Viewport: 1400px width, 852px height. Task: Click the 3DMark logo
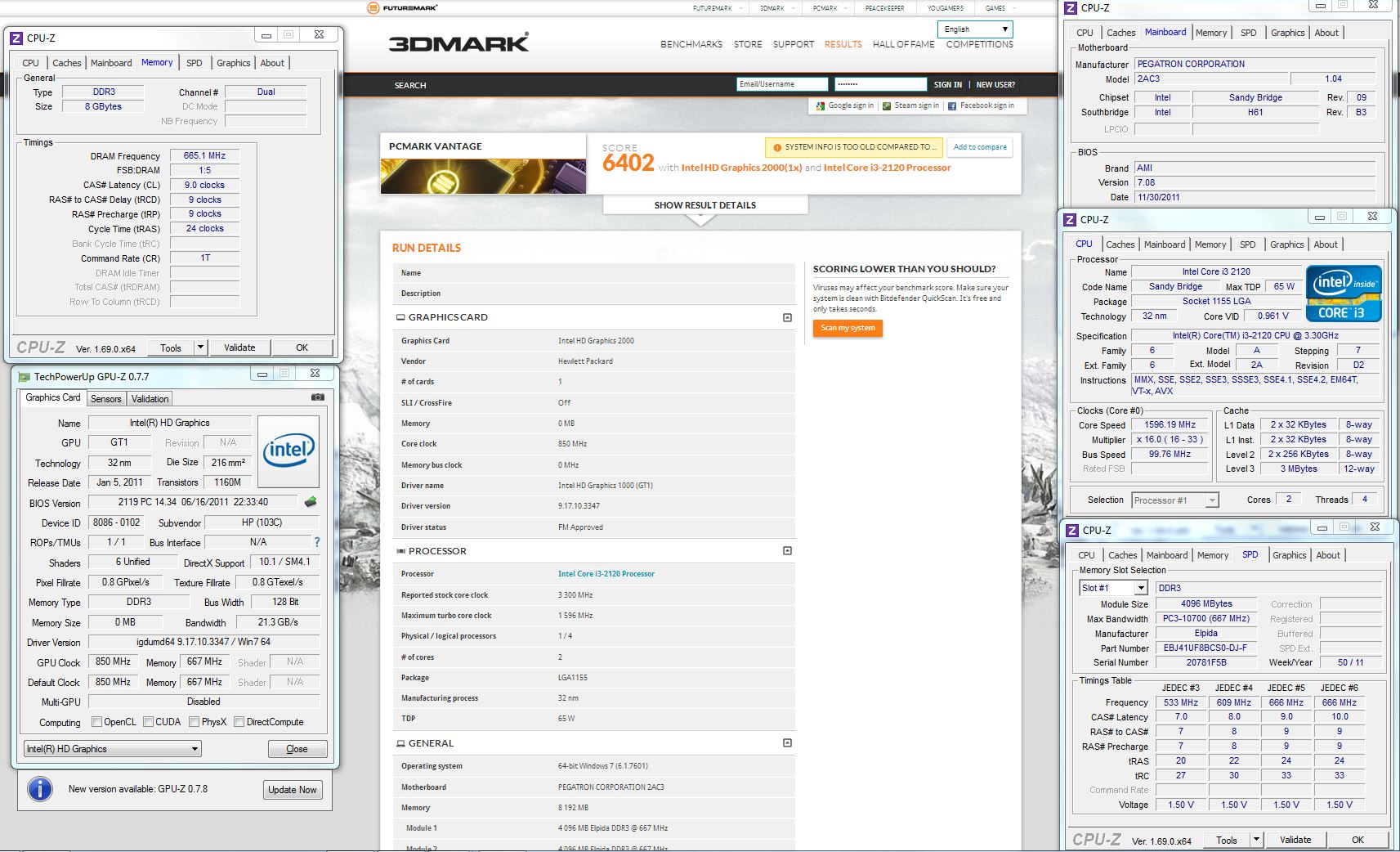(458, 43)
